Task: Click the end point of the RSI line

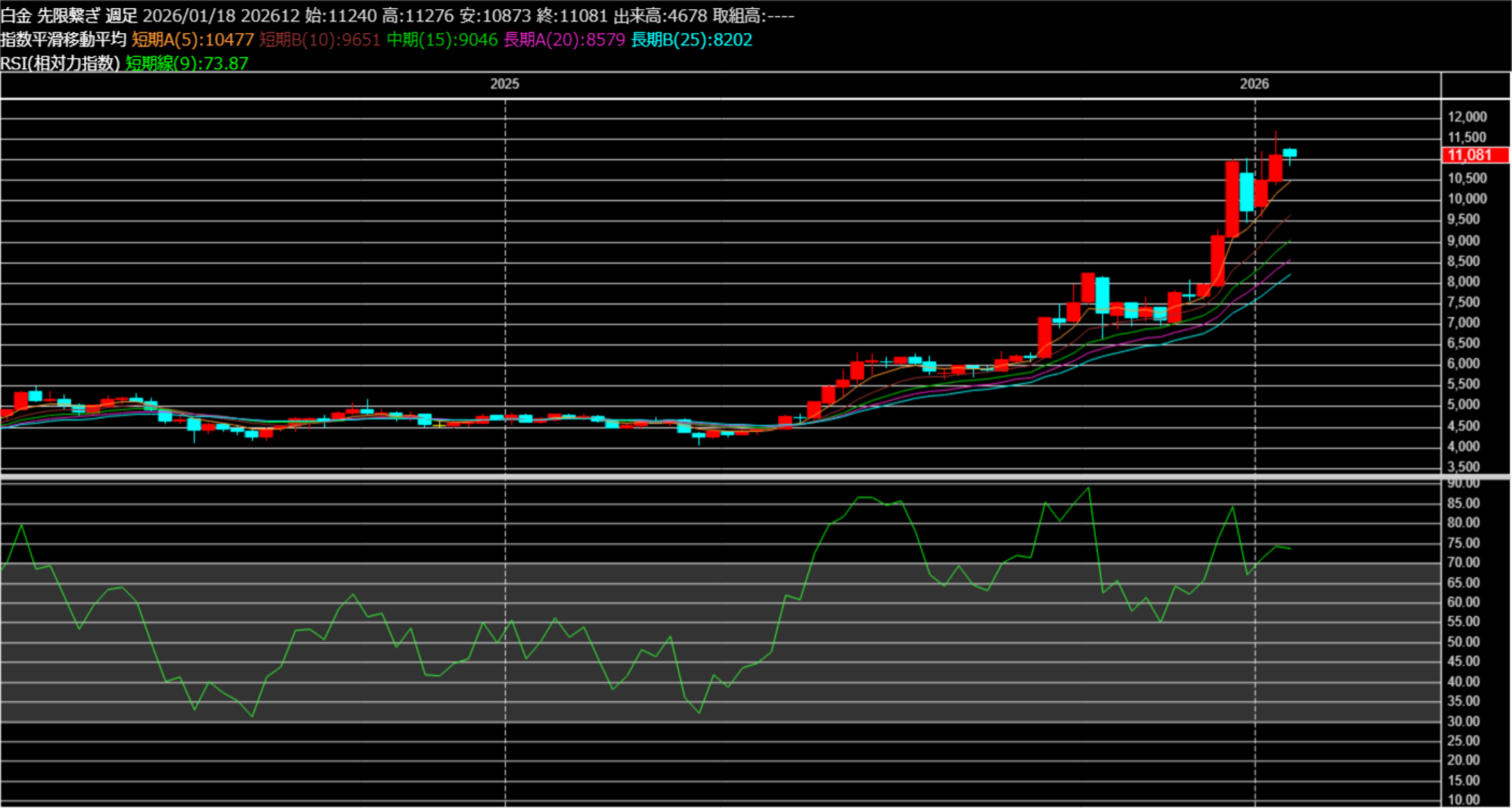Action: 1291,548
